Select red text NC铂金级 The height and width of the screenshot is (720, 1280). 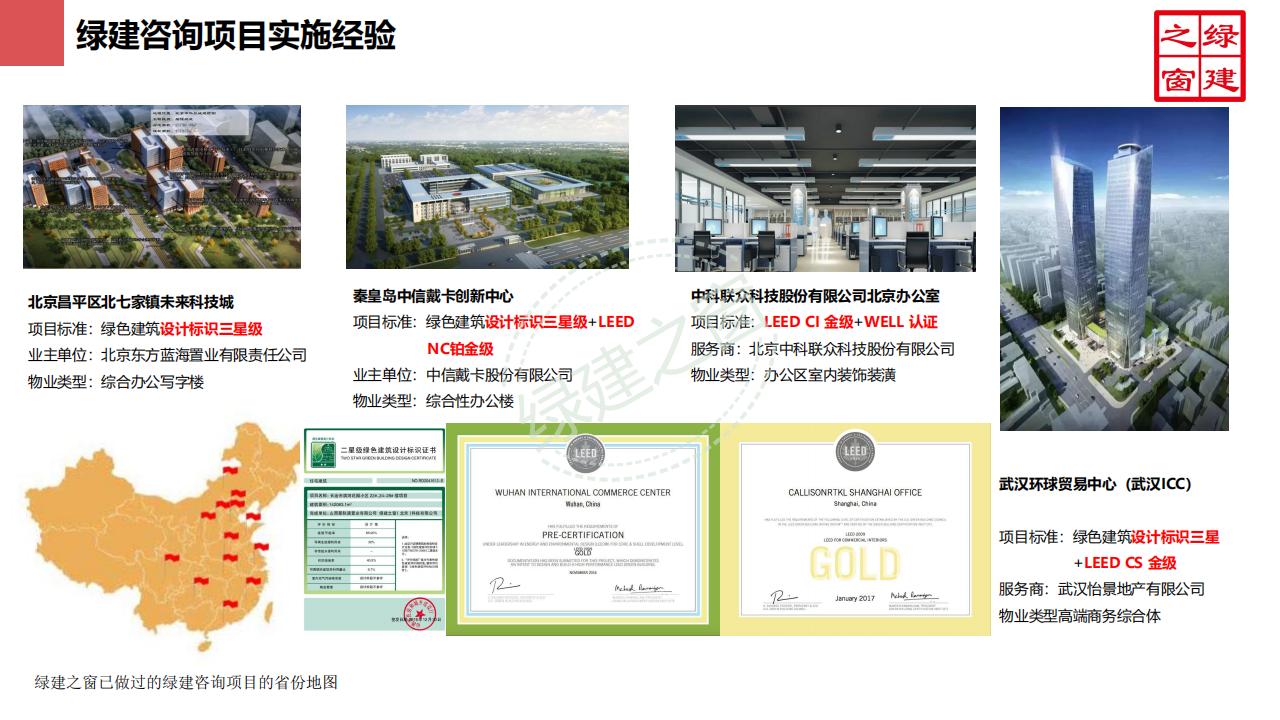pyautogui.click(x=460, y=348)
